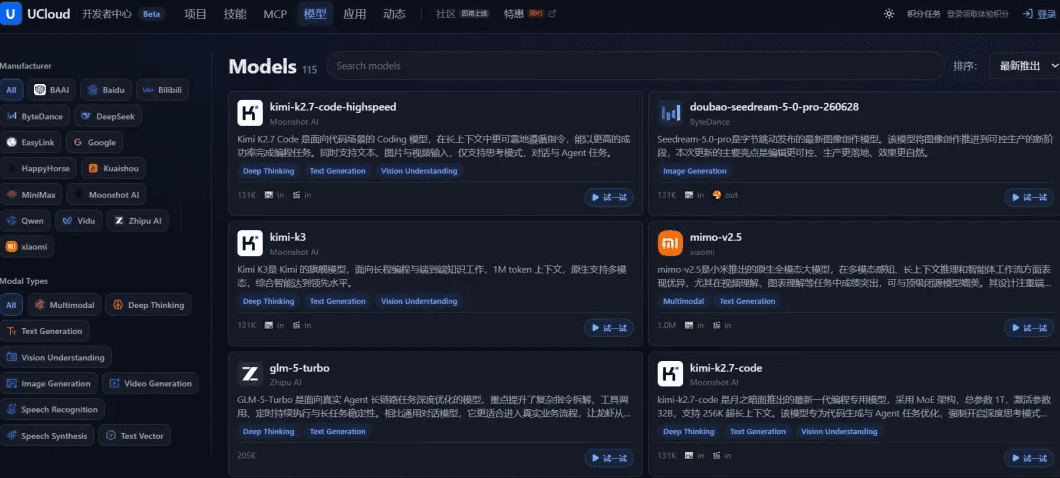Click the 积分任务 link
Image resolution: width=1060 pixels, height=478 pixels.
tap(923, 14)
